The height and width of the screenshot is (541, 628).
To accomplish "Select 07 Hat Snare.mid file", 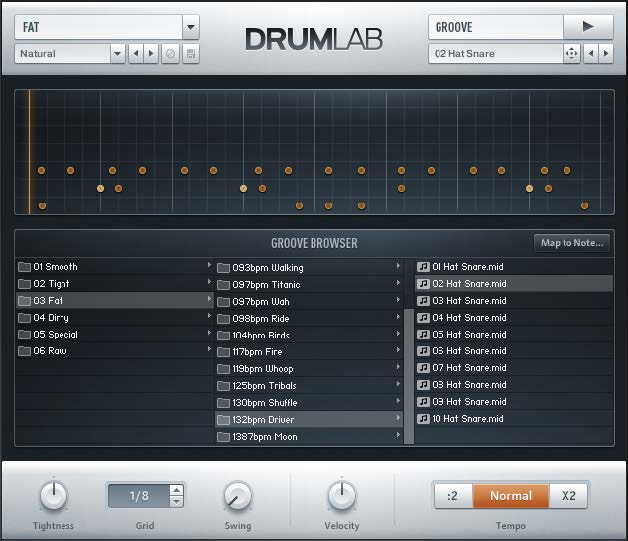I will pyautogui.click(x=514, y=368).
